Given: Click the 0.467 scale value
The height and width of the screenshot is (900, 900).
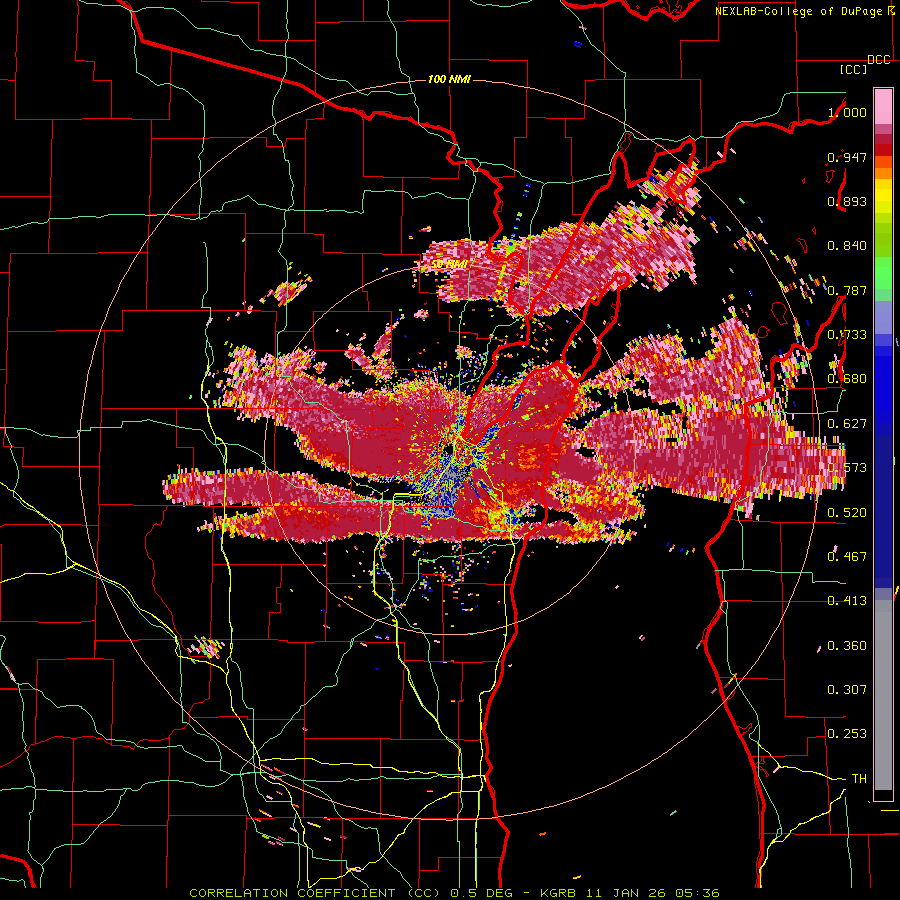Looking at the screenshot, I should point(847,556).
